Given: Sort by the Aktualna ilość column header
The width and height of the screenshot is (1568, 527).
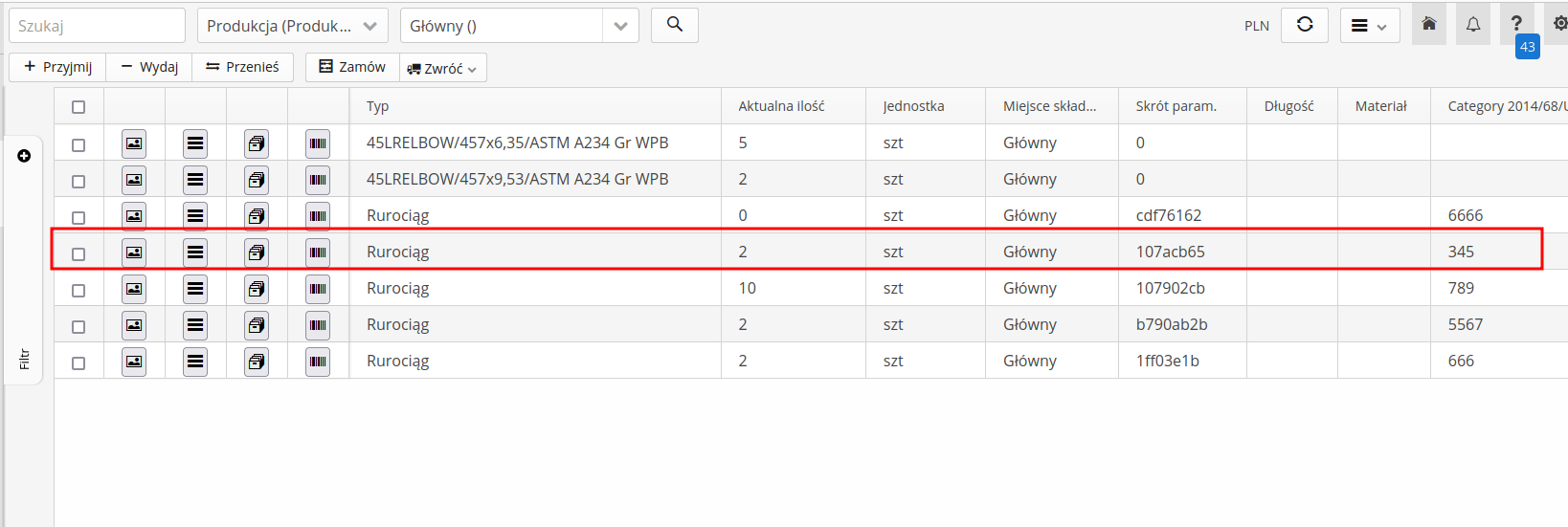Looking at the screenshot, I should pyautogui.click(x=781, y=106).
